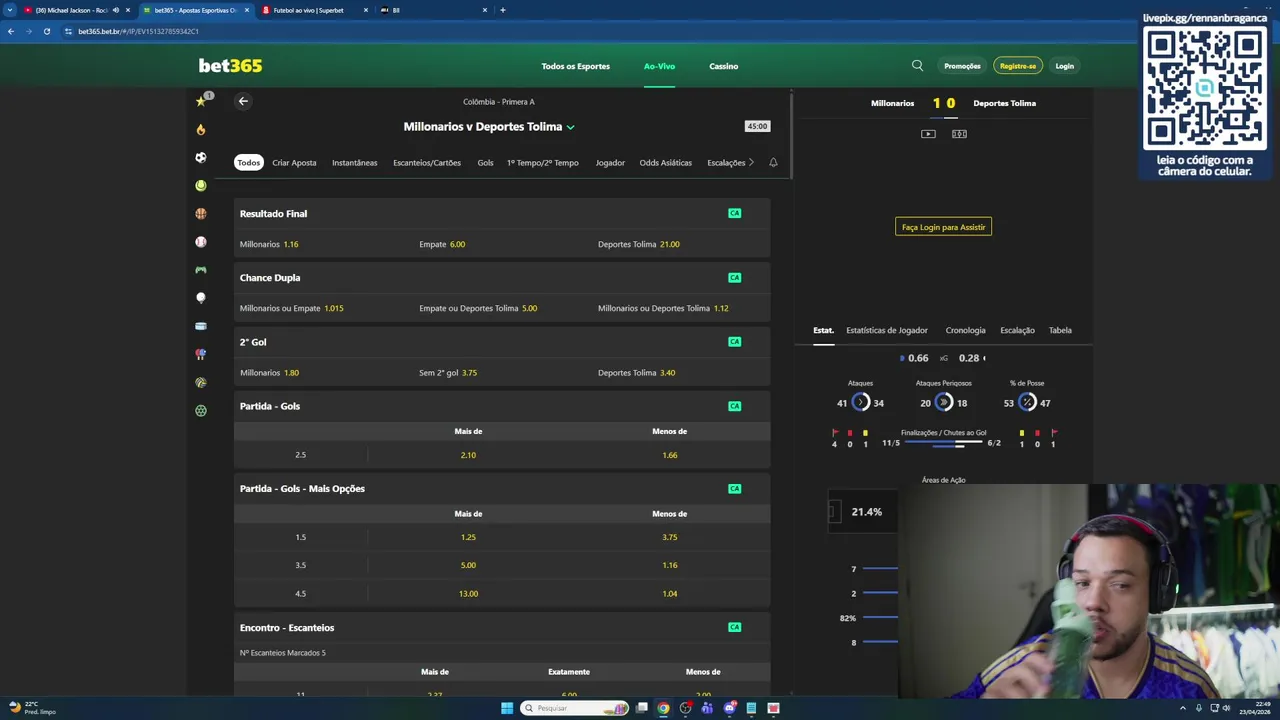
Task: Go back using the arrow icon
Action: (x=243, y=101)
